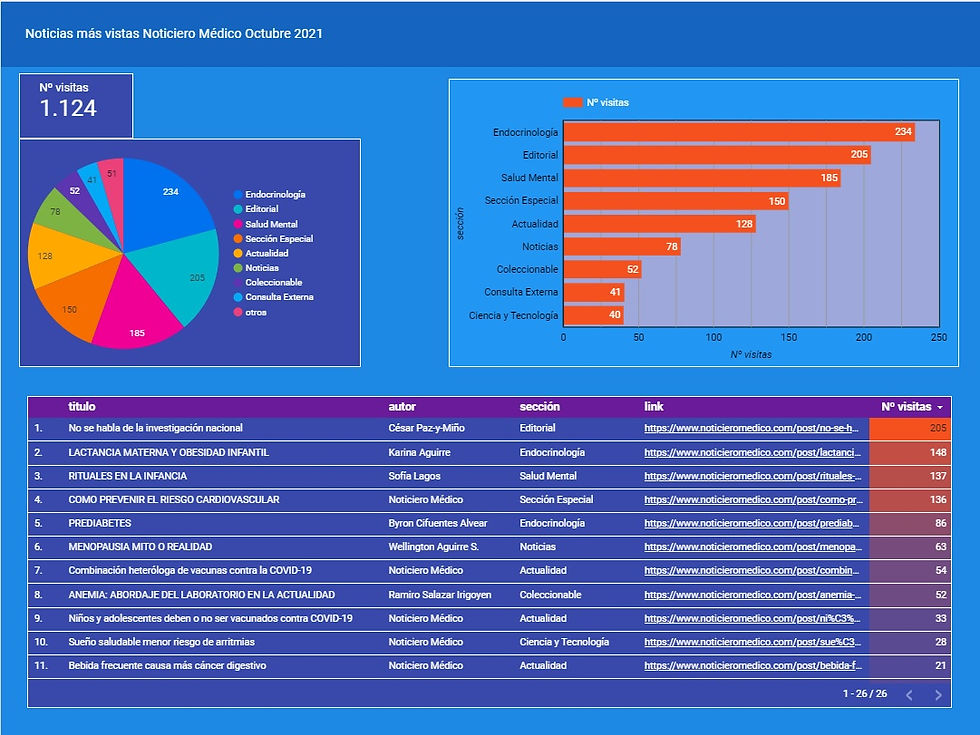Open link for Niños y adolescentes article
The width and height of the screenshot is (980, 735).
pos(753,619)
